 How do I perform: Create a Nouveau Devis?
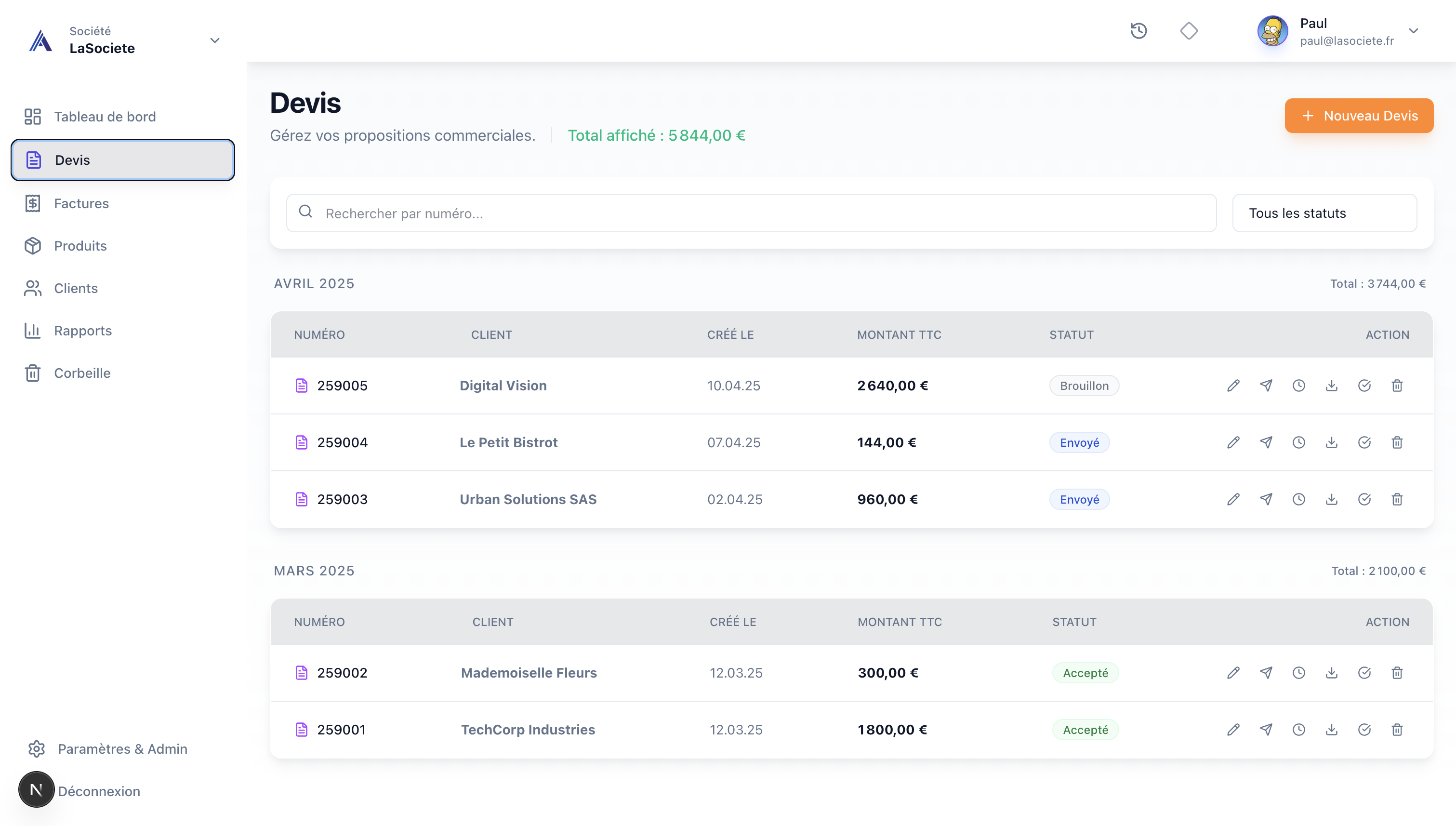(x=1359, y=116)
